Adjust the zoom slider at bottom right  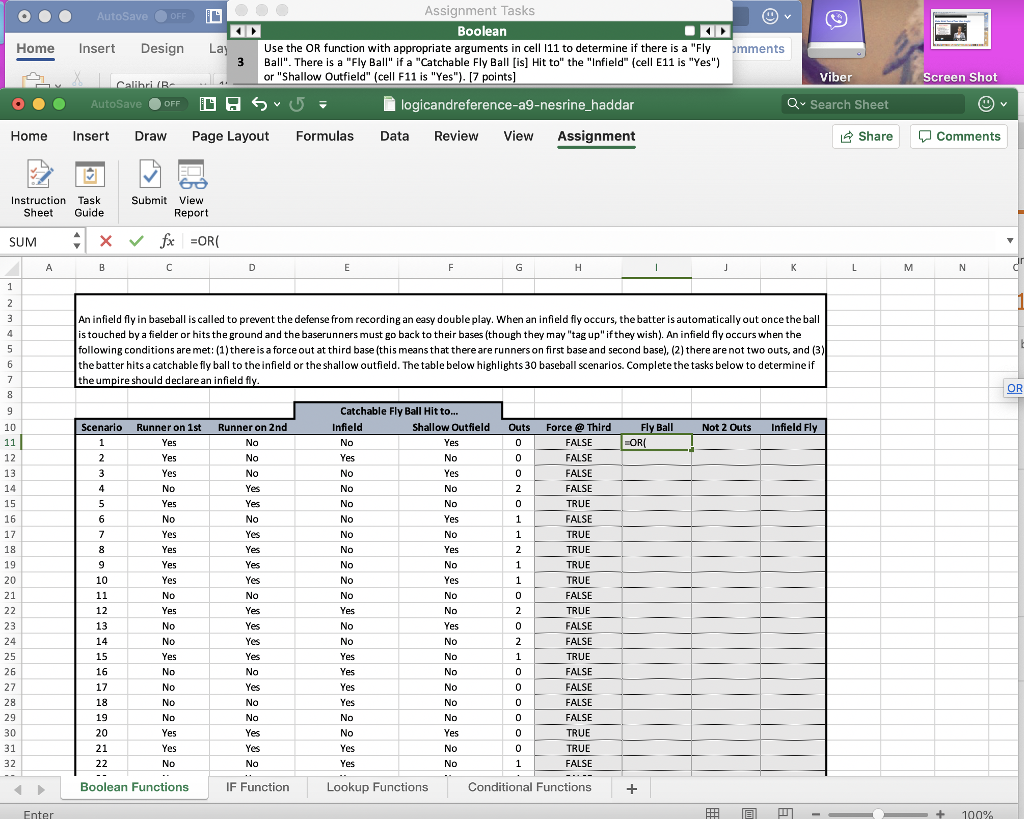coord(878,813)
